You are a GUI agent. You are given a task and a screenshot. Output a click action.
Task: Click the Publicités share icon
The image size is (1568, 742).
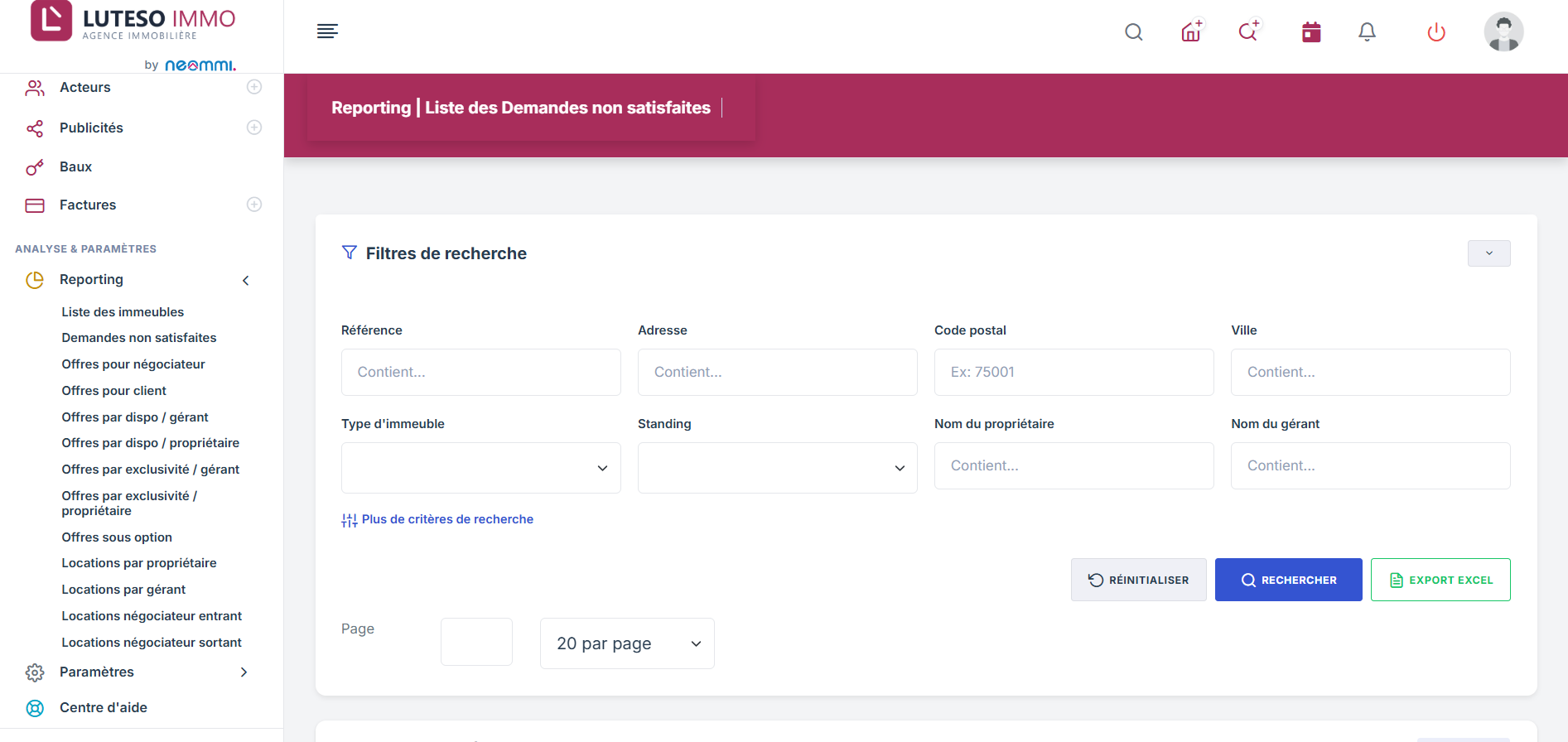pos(35,128)
